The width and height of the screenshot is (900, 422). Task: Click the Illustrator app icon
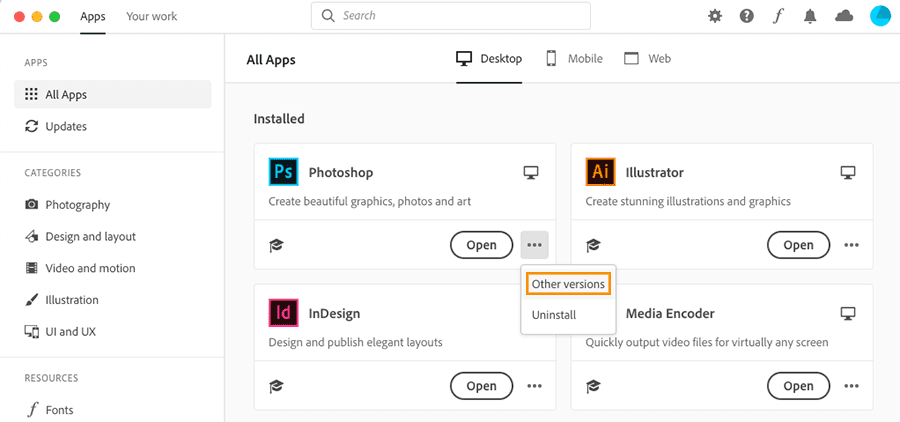601,172
